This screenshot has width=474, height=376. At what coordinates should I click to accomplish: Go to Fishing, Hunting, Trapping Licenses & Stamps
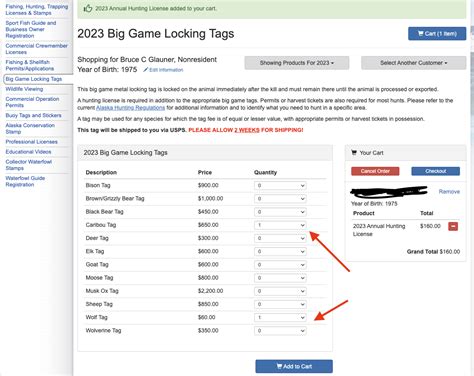pos(37,10)
